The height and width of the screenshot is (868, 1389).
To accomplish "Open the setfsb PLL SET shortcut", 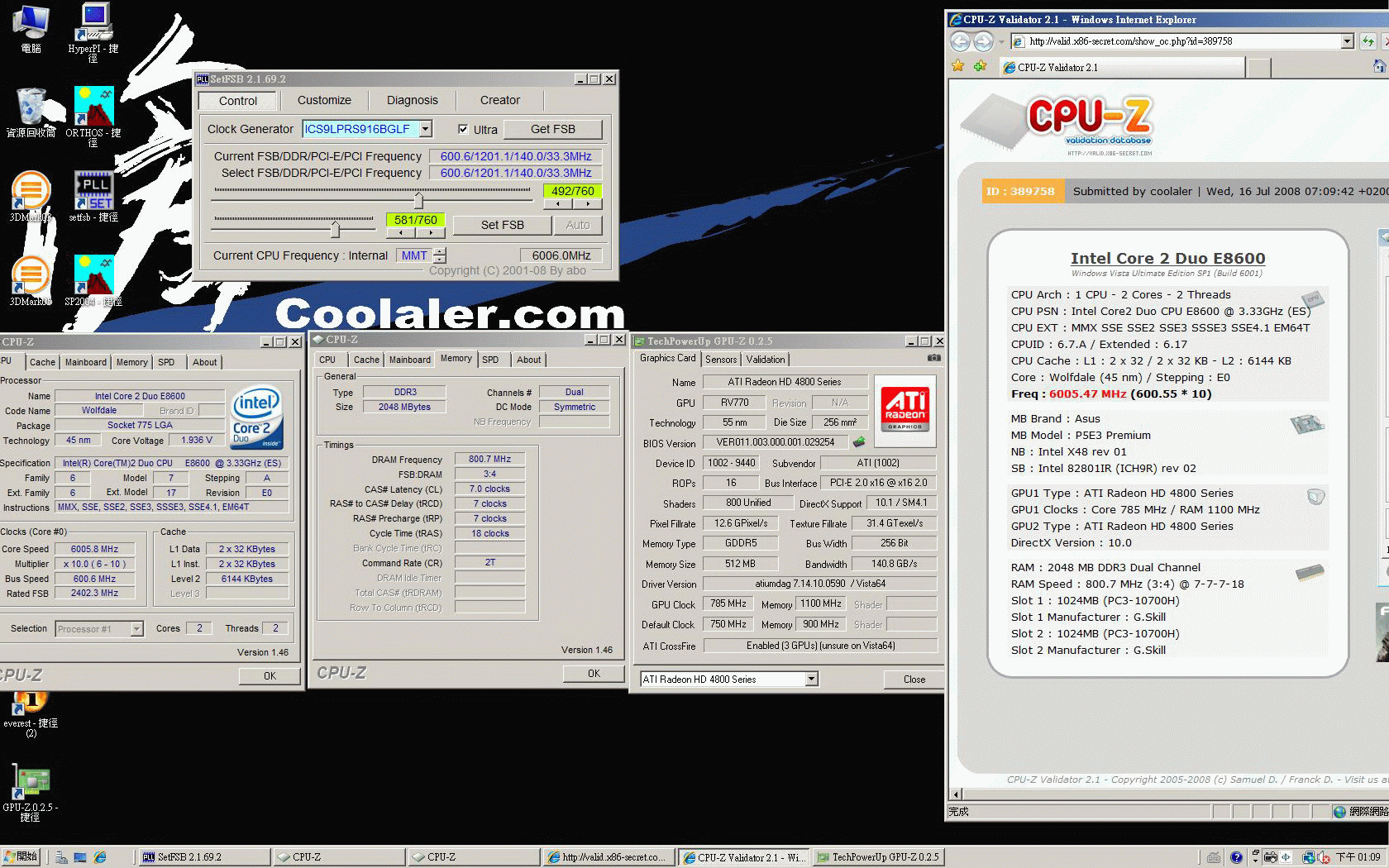I will [x=93, y=197].
